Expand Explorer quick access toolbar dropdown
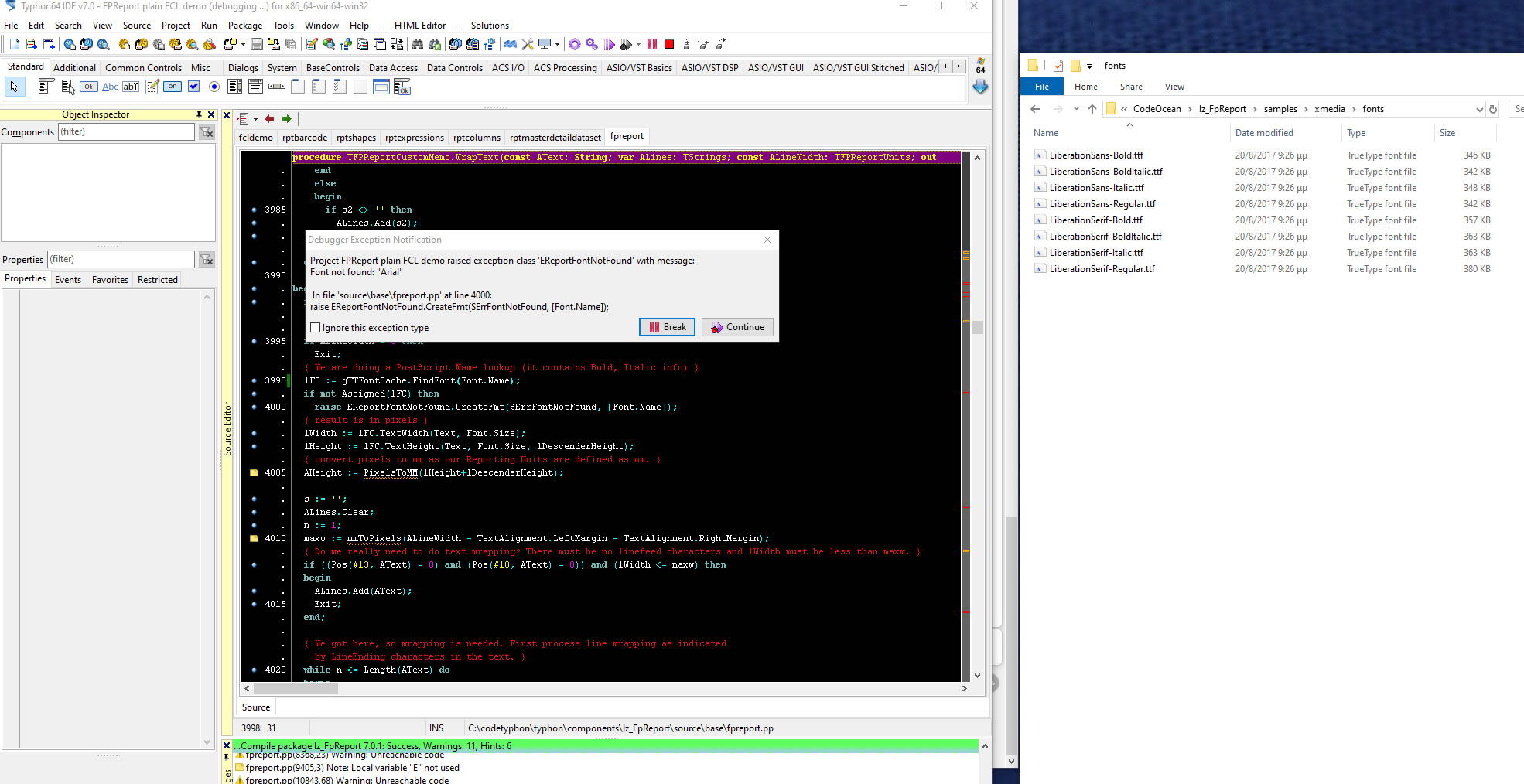1524x784 pixels. [x=1089, y=66]
